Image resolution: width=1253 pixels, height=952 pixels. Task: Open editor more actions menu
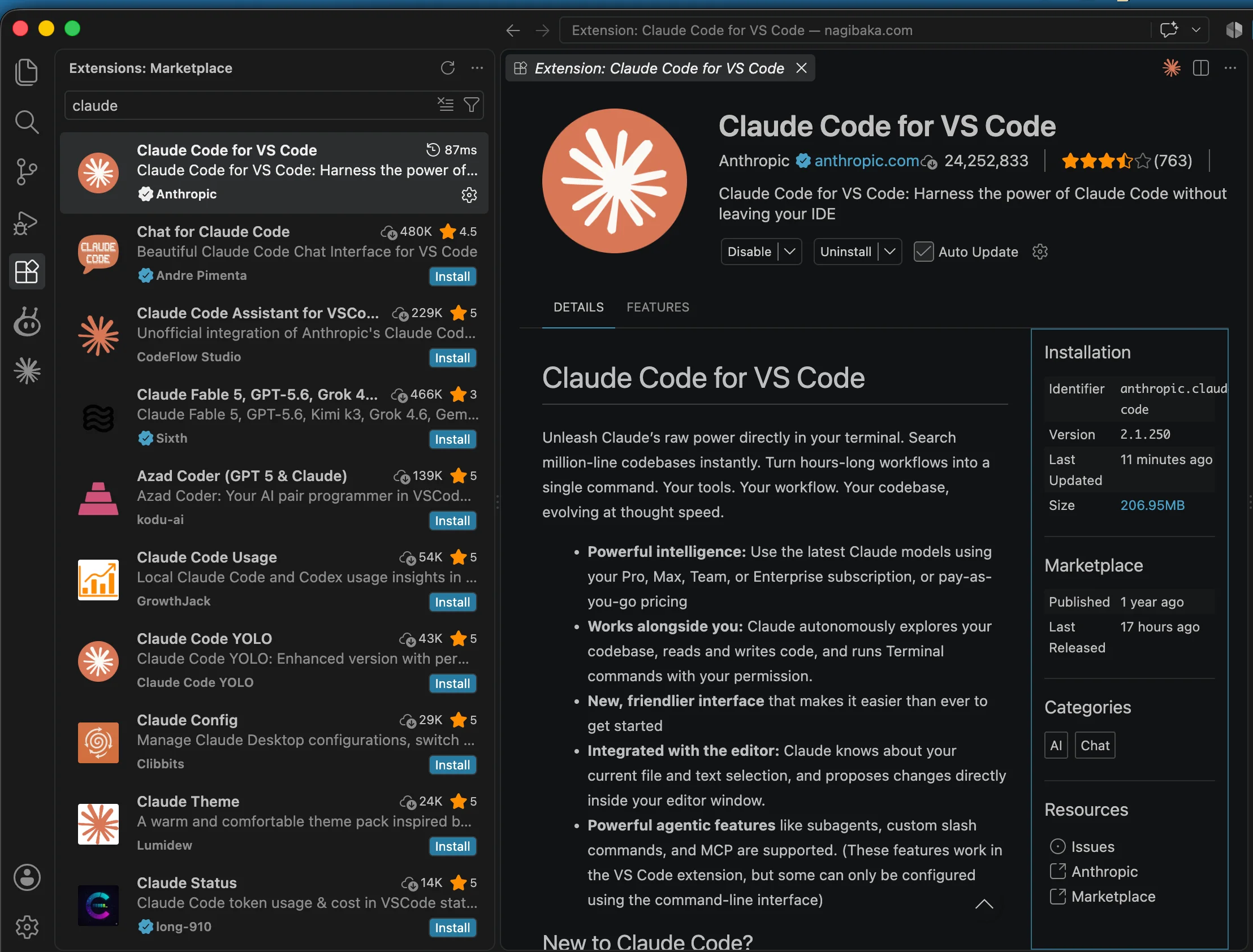tap(1230, 68)
